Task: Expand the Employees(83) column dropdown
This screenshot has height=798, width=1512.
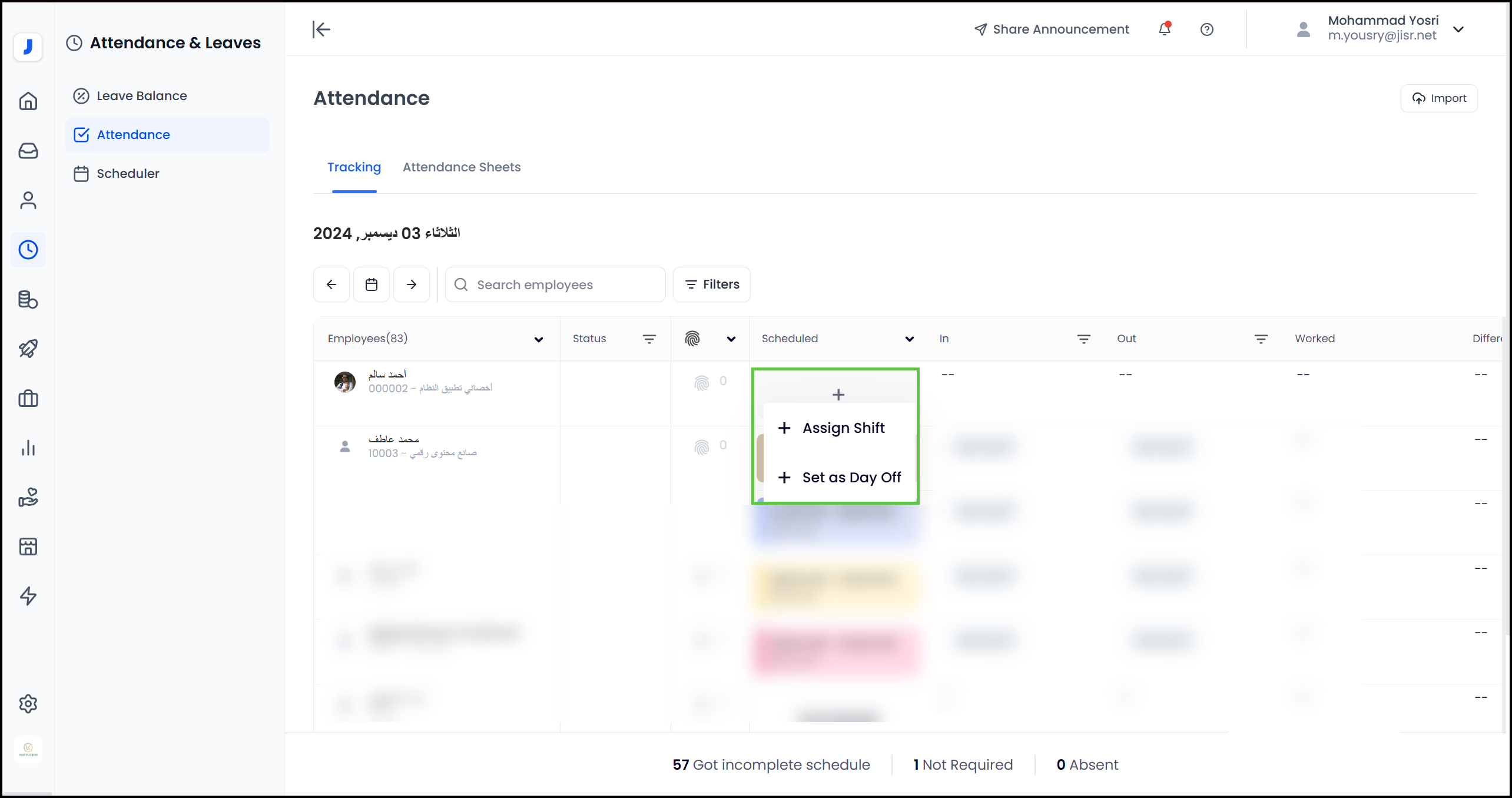Action: 538,339
